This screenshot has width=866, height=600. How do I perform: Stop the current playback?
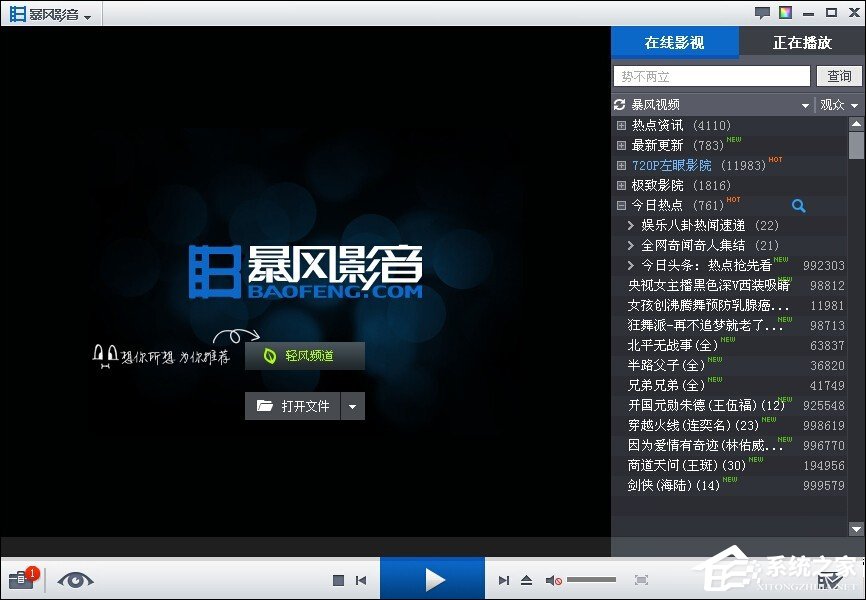point(339,579)
